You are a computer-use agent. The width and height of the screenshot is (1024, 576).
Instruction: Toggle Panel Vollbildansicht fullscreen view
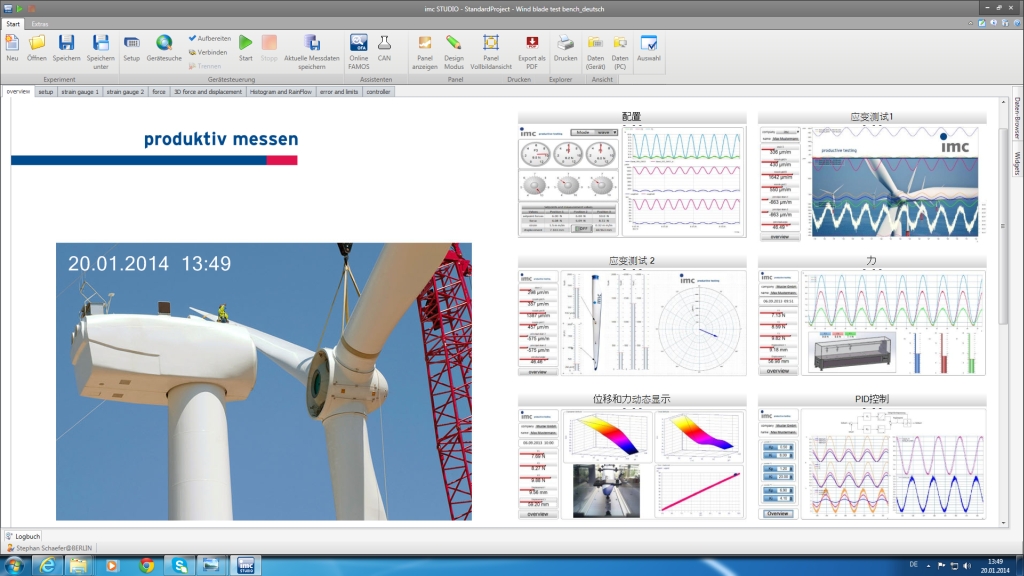pyautogui.click(x=490, y=47)
